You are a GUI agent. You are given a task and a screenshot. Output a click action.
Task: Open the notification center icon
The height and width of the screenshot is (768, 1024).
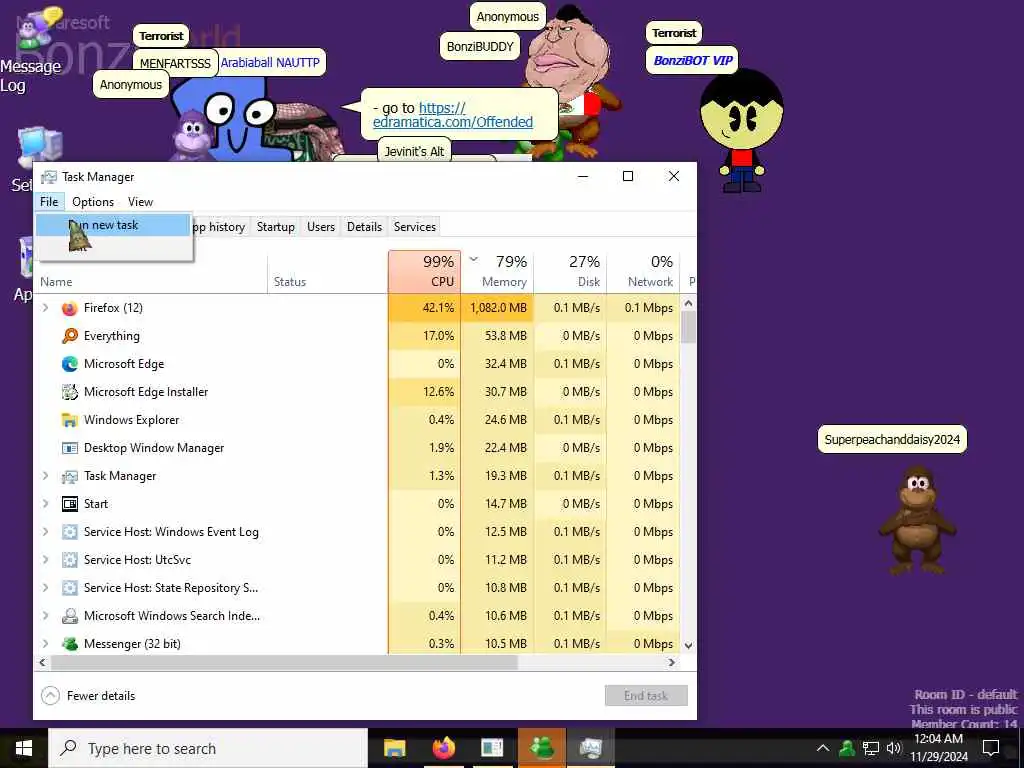pos(991,748)
